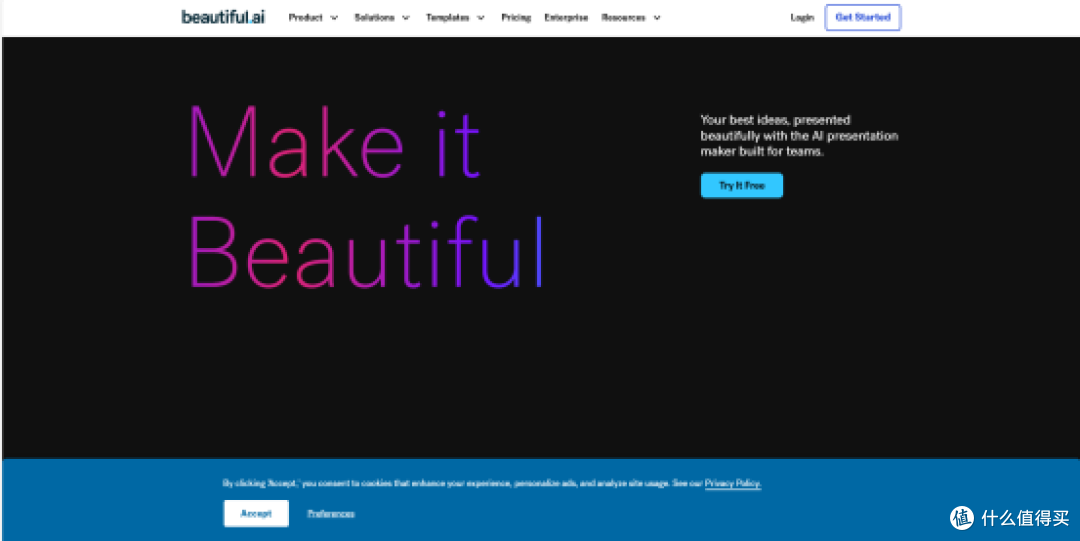The width and height of the screenshot is (1080, 541).
Task: Go to the Pricing page
Action: coord(516,18)
